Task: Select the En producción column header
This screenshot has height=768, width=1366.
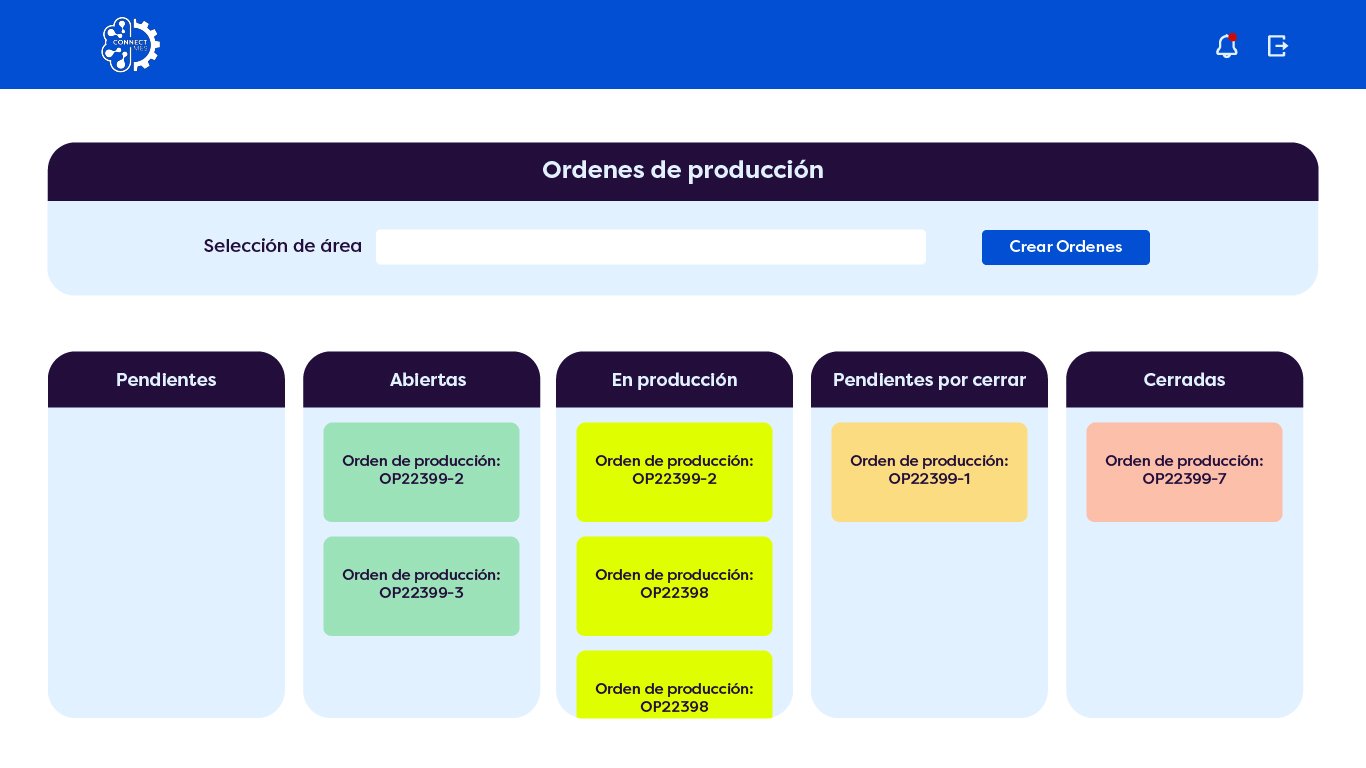Action: [x=674, y=379]
